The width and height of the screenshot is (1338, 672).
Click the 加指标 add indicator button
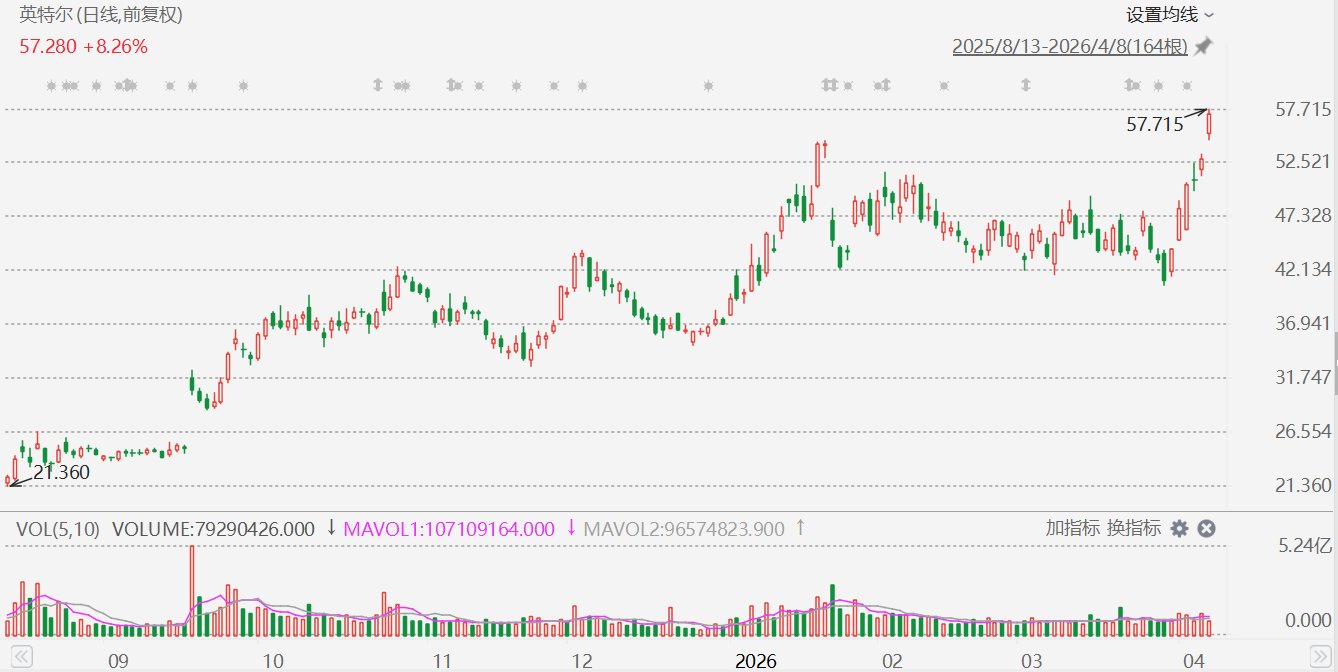click(x=1073, y=528)
